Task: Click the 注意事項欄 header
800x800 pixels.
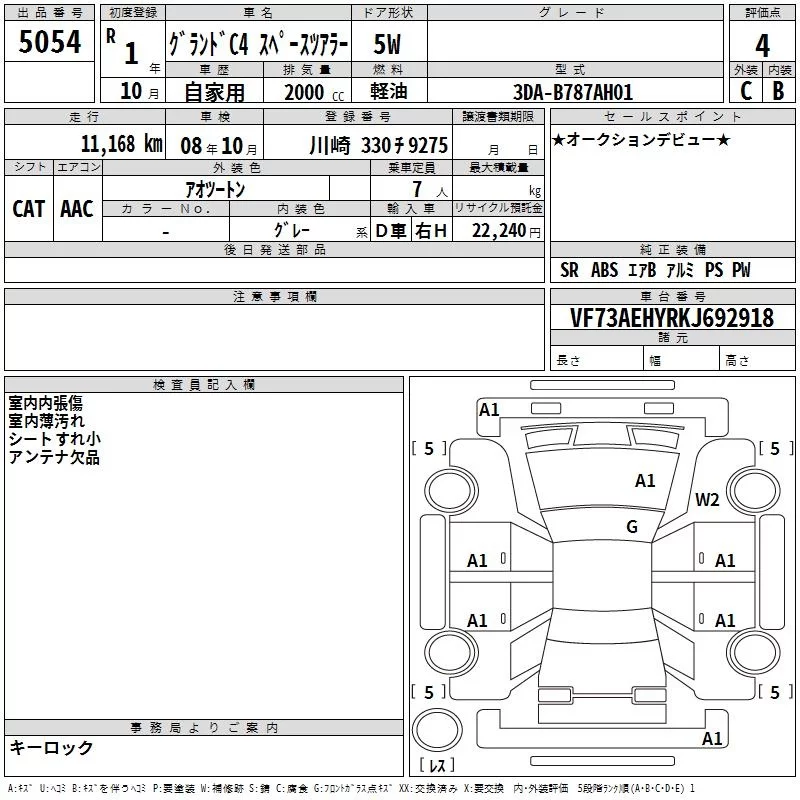Action: (274, 296)
